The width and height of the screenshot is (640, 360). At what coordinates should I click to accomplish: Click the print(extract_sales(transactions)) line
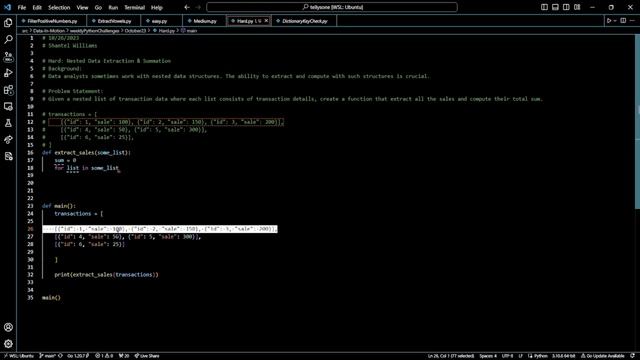(x=106, y=275)
